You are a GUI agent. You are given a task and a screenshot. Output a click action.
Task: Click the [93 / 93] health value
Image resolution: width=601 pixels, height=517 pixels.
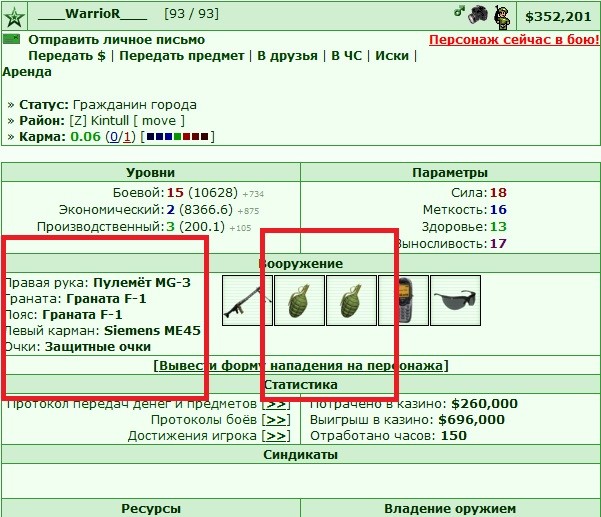tap(191, 14)
